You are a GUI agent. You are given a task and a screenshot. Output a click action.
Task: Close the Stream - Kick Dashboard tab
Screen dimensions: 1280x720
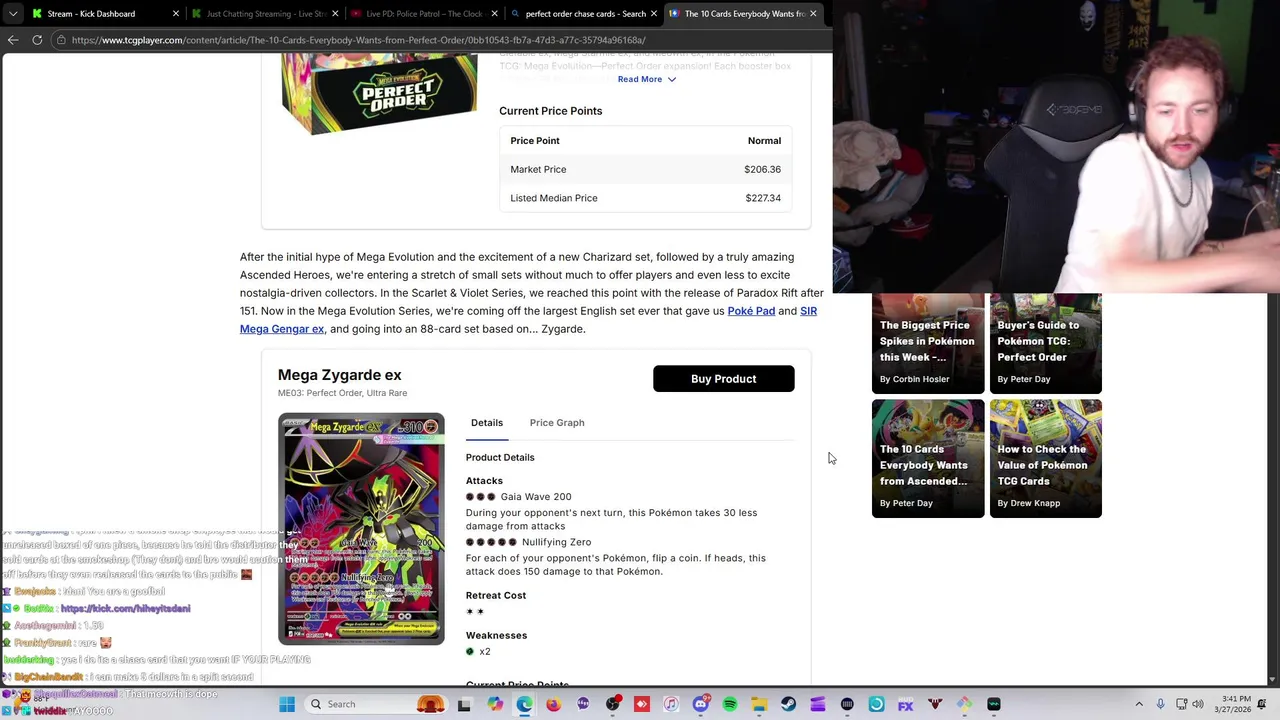(176, 14)
